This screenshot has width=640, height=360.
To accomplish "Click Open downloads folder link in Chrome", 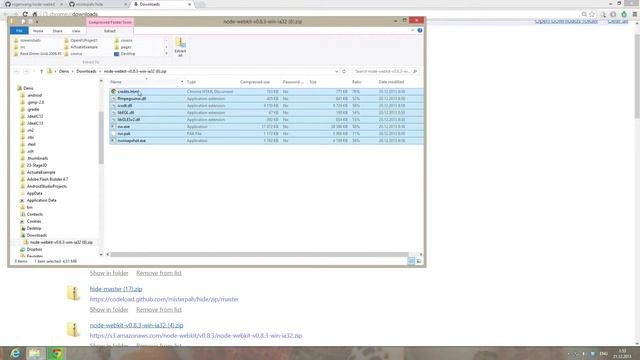I will 566,21.
